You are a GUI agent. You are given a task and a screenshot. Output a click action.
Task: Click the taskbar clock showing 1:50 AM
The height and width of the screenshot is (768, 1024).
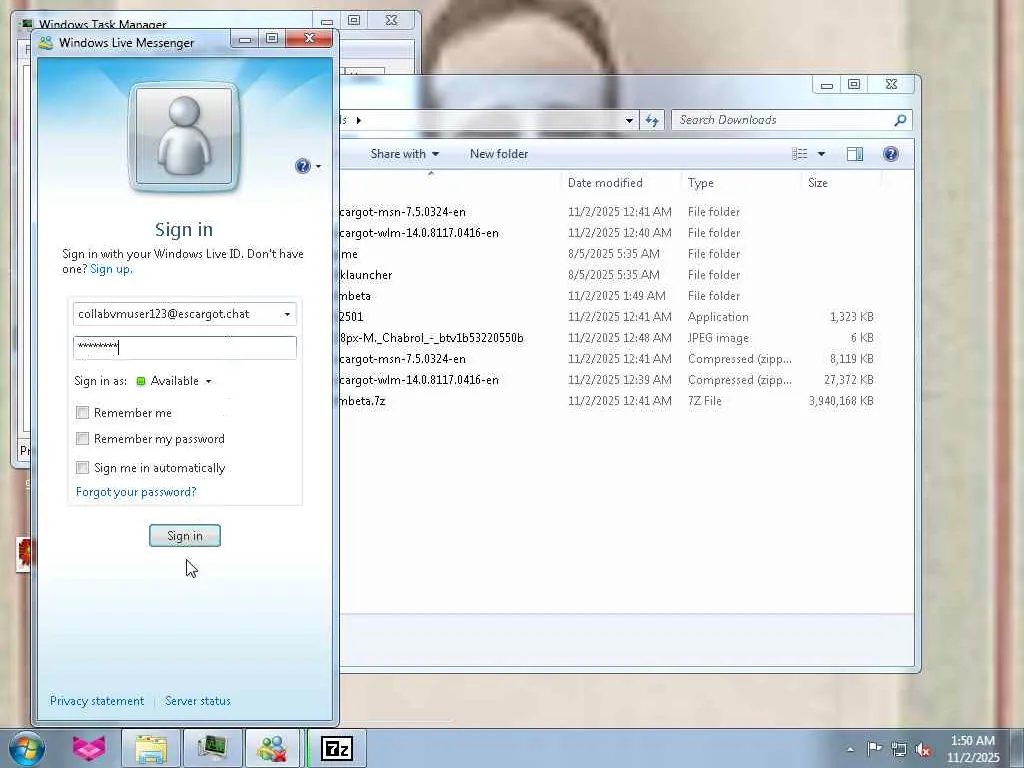click(x=972, y=749)
